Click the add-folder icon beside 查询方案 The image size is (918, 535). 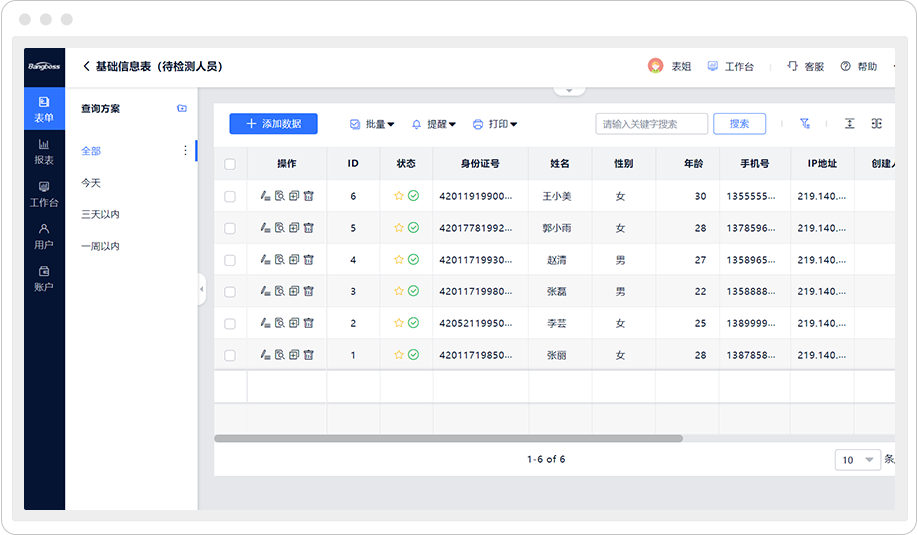[x=182, y=108]
